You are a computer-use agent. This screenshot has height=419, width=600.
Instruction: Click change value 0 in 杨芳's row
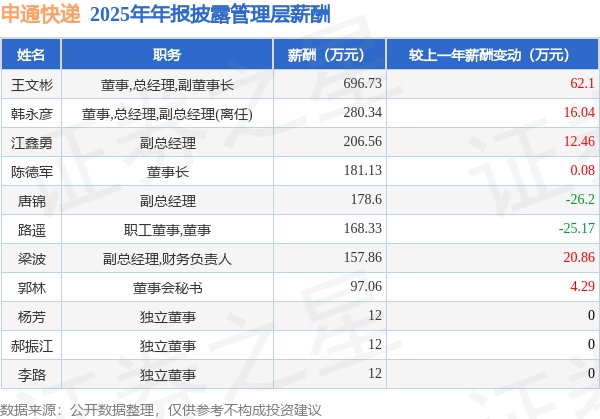point(591,315)
